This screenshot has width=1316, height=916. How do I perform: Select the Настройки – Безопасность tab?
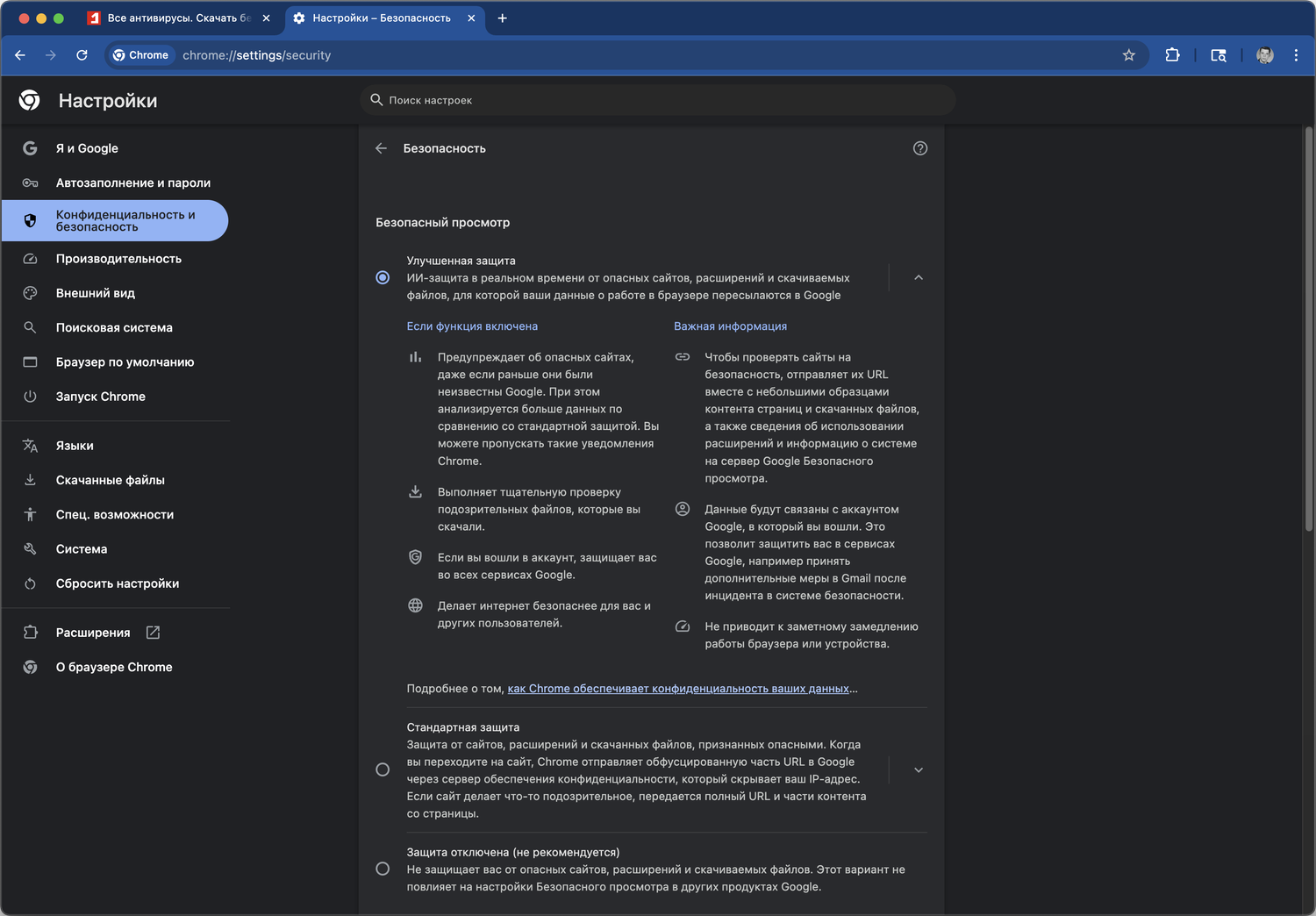[x=383, y=18]
